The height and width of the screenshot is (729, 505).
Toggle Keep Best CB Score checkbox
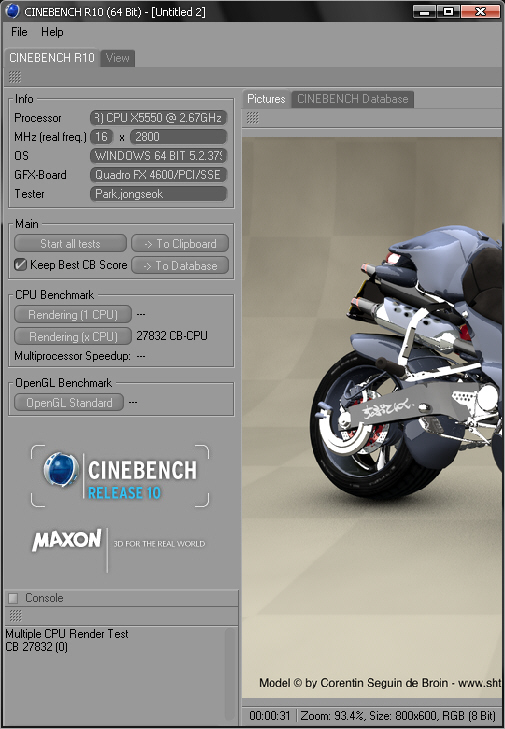(20, 265)
